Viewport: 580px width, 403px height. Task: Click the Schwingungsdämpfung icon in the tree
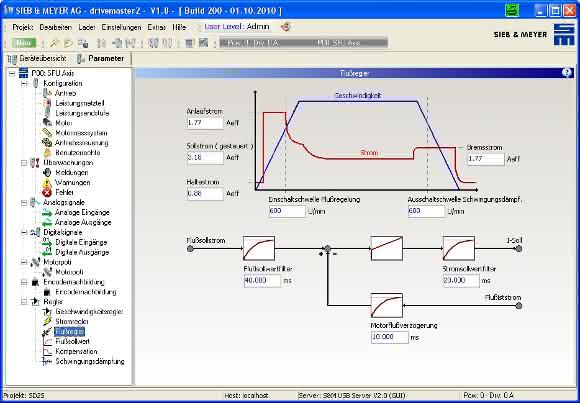click(x=47, y=361)
